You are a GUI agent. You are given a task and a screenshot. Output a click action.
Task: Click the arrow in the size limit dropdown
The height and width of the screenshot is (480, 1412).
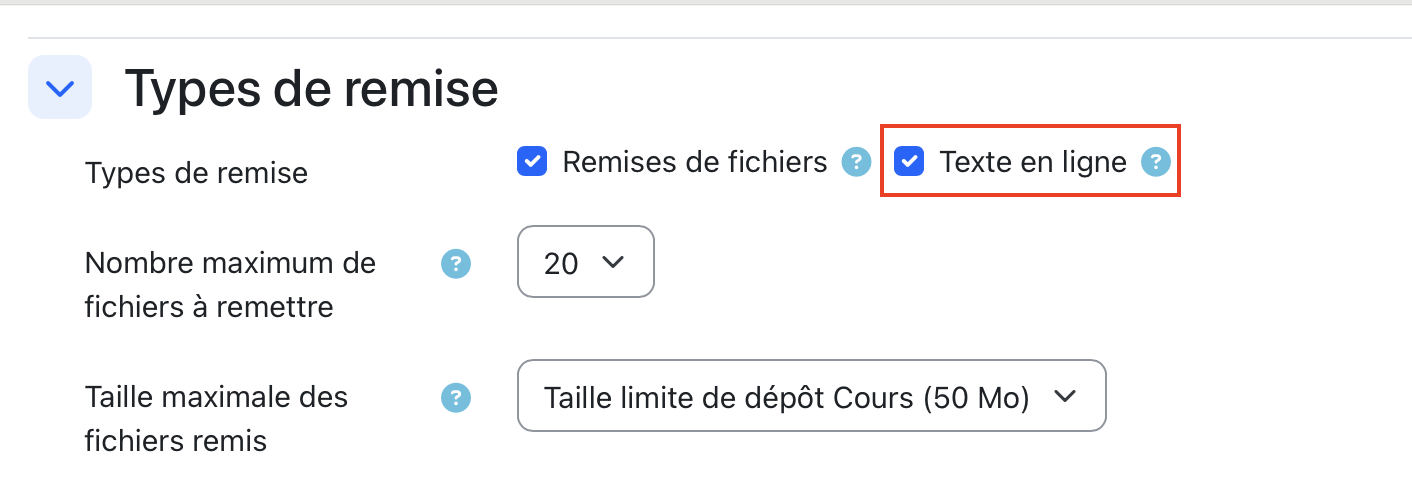(1065, 396)
